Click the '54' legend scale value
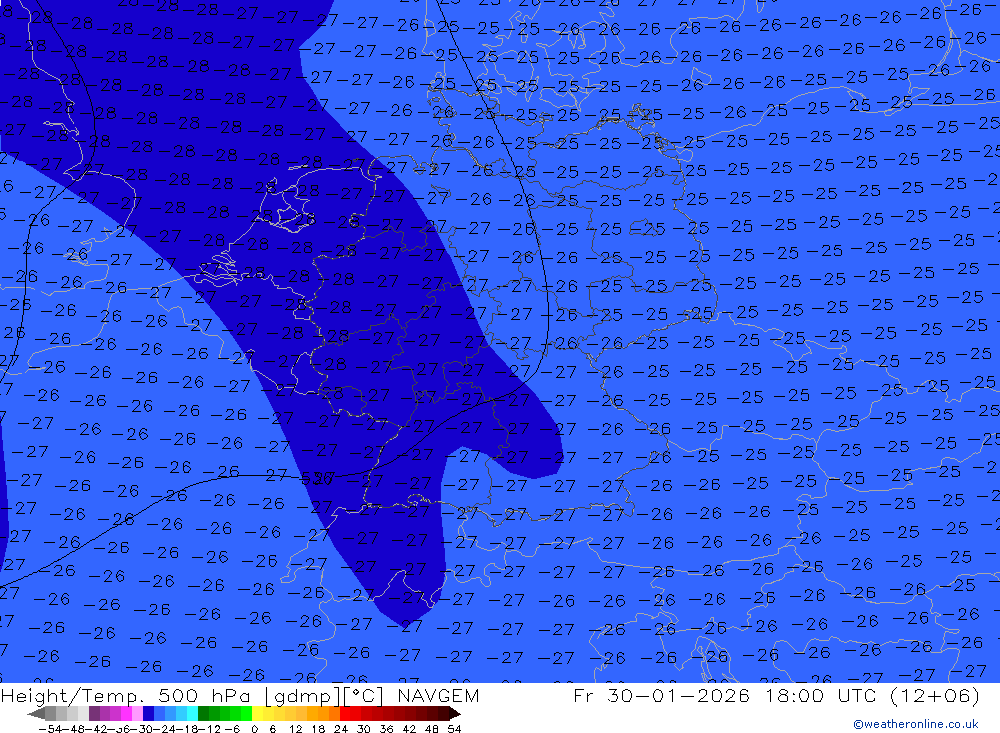Viewport: 1000px width, 733px height. point(454,729)
